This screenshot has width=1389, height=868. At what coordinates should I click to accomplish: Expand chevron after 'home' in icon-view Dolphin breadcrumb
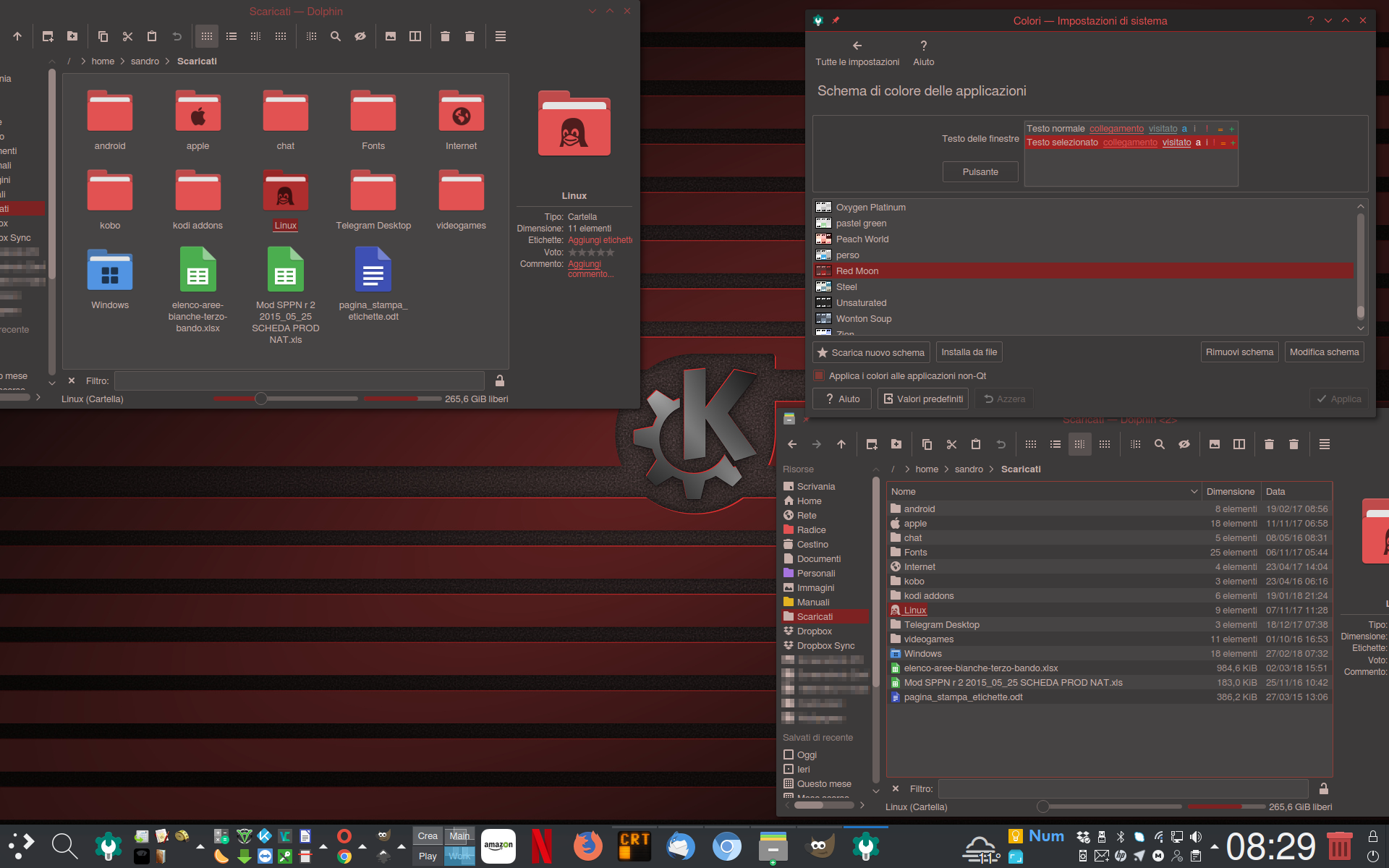pos(122,61)
